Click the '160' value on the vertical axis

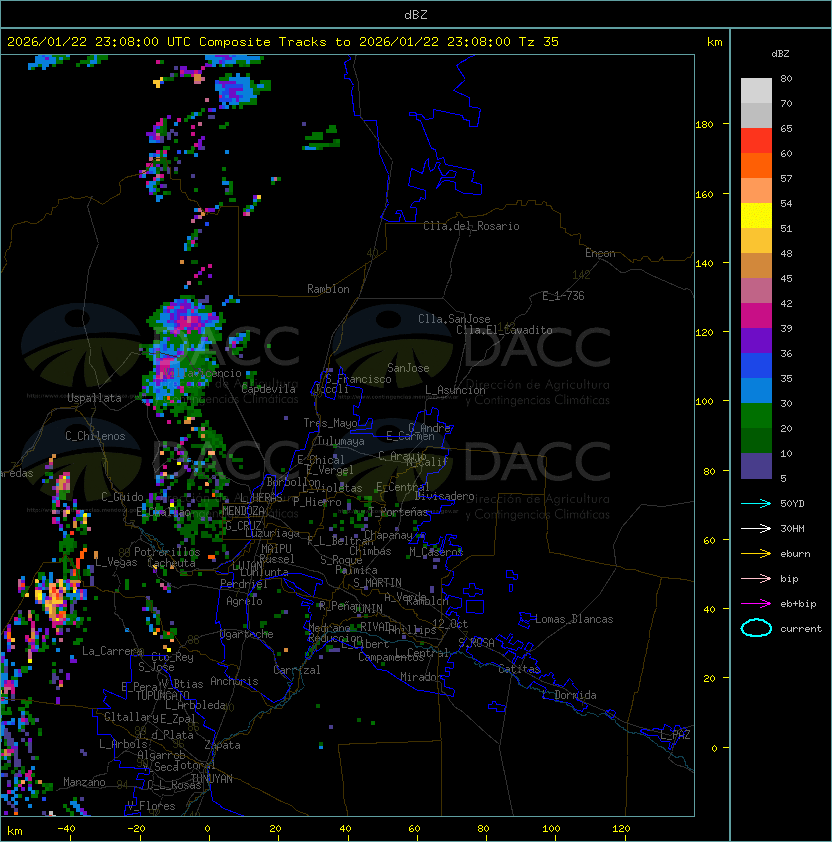click(x=704, y=194)
